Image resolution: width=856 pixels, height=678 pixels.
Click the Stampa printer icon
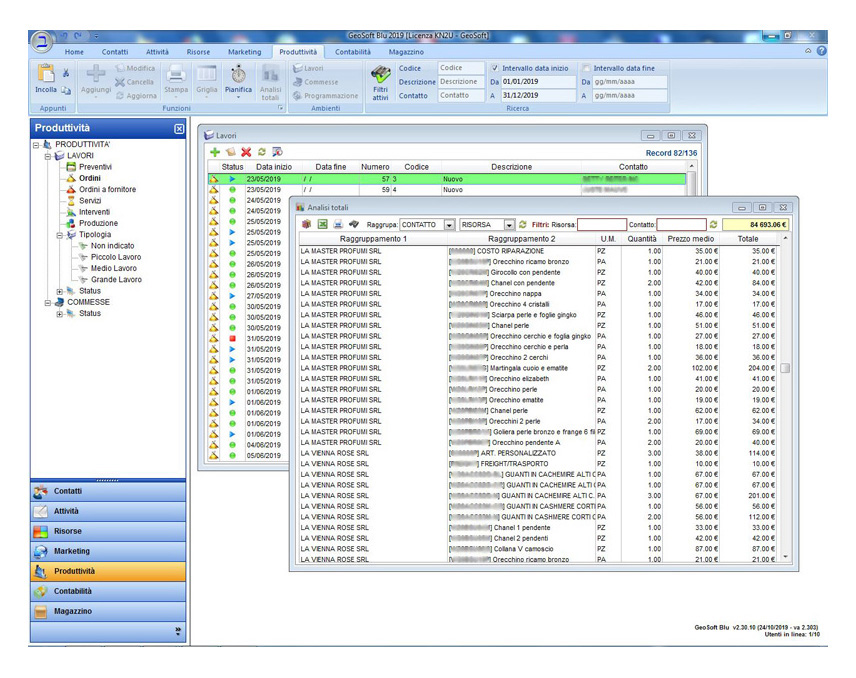176,74
